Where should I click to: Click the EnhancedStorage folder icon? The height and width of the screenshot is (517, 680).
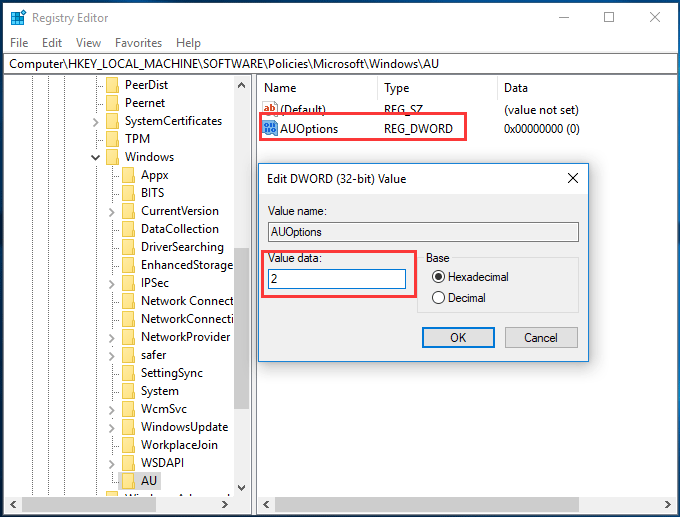pos(128,265)
